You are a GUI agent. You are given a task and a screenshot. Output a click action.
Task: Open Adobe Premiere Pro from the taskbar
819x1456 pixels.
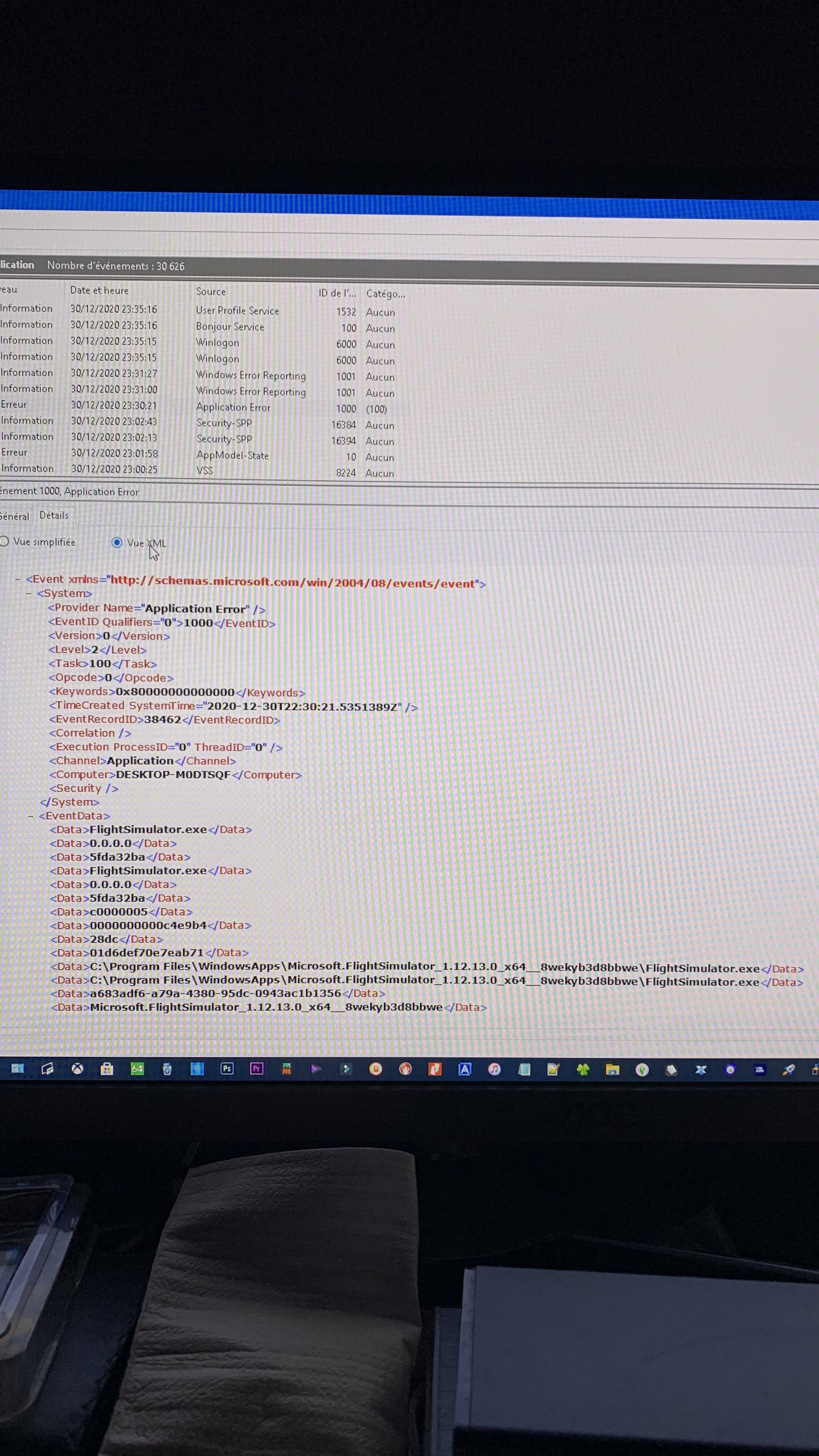click(x=257, y=1069)
